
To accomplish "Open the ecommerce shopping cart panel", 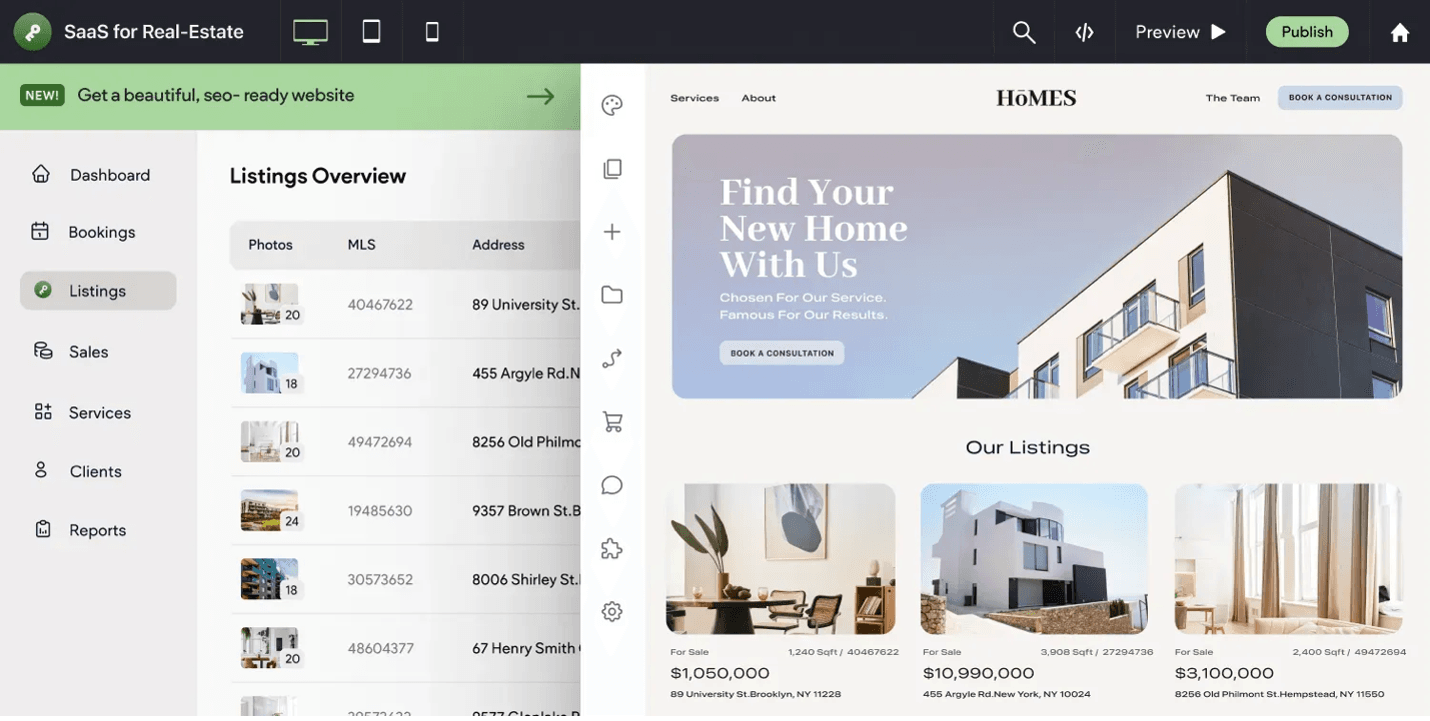I will 611,421.
